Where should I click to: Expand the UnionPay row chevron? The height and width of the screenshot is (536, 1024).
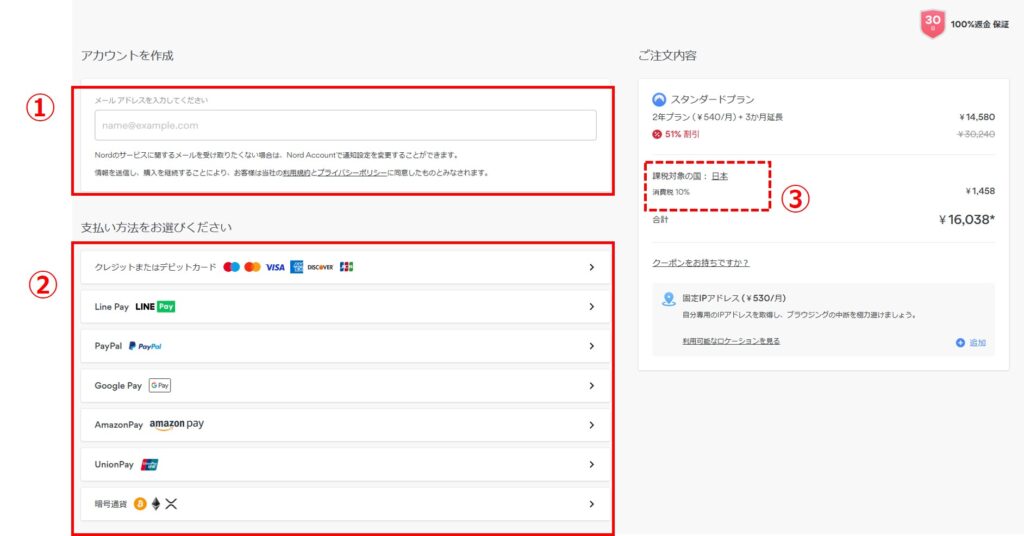point(592,465)
